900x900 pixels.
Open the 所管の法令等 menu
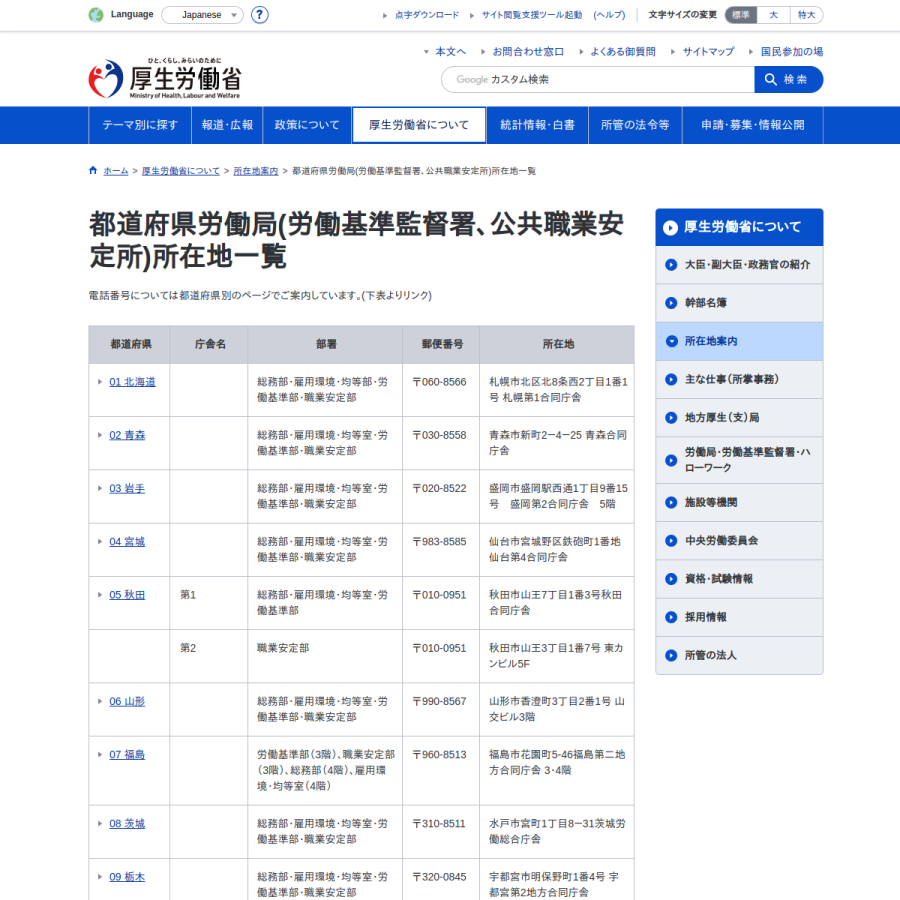(635, 125)
